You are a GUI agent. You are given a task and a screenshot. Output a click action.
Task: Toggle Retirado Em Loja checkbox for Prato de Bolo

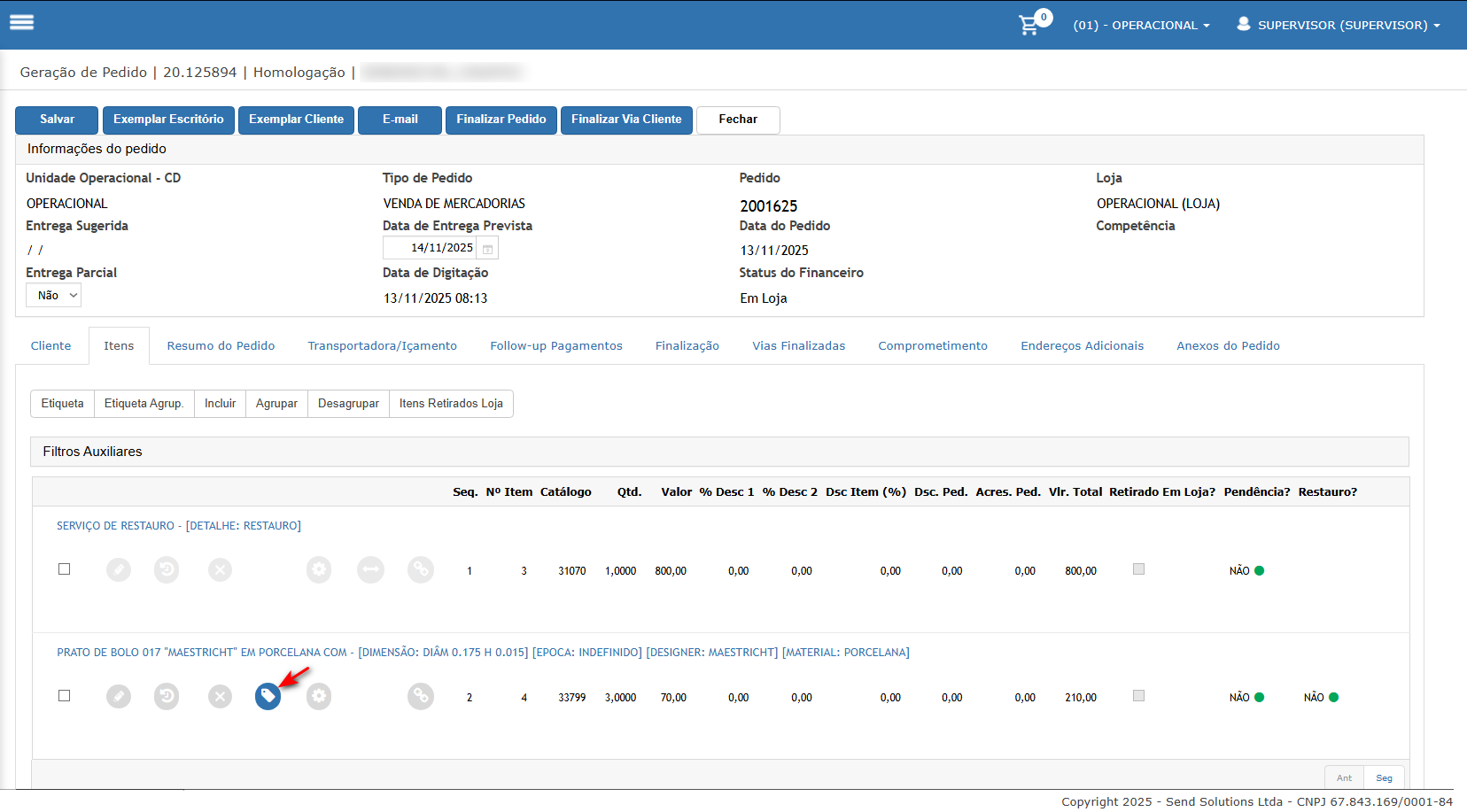coord(1138,696)
